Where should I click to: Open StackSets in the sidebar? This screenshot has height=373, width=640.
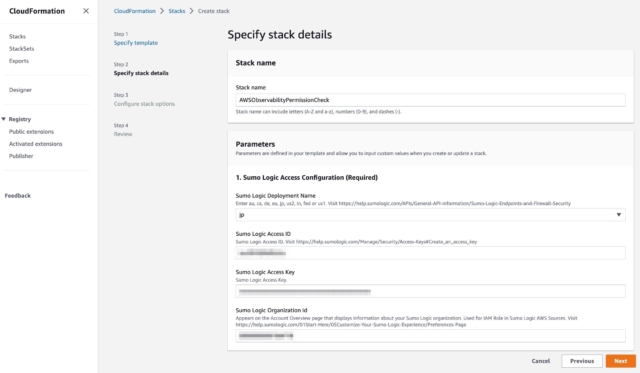pyautogui.click(x=22, y=49)
